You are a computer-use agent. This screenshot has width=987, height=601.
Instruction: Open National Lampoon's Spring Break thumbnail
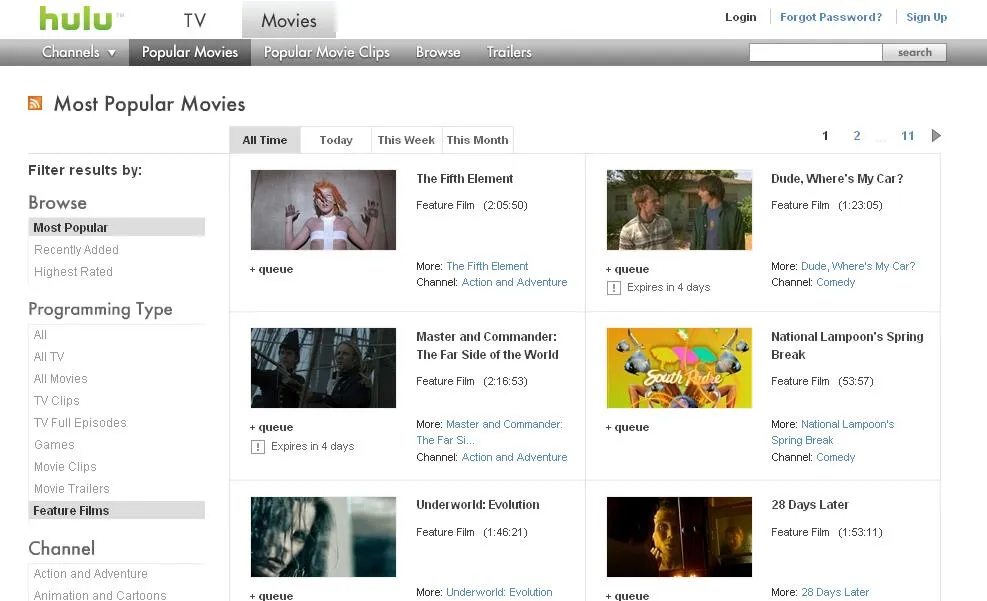[679, 368]
